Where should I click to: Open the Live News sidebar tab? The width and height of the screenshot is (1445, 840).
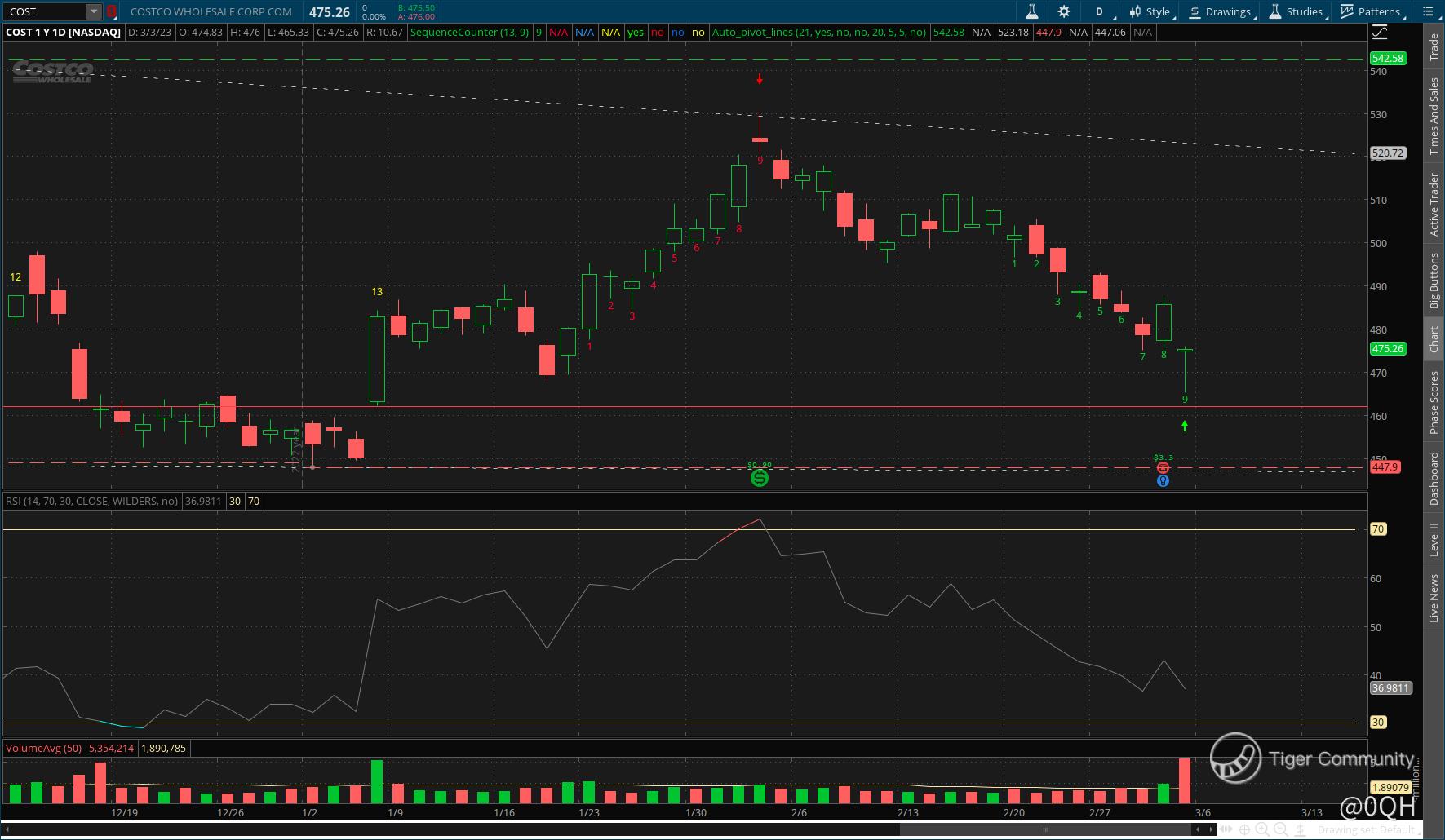(x=1434, y=598)
